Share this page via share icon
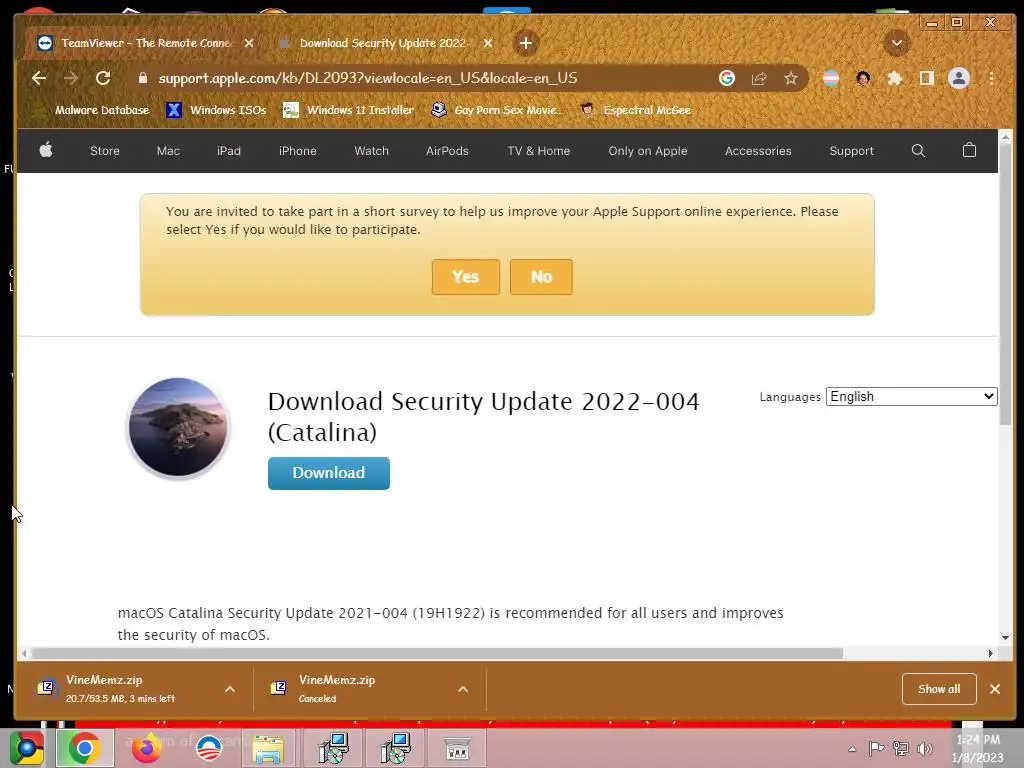 click(x=759, y=78)
